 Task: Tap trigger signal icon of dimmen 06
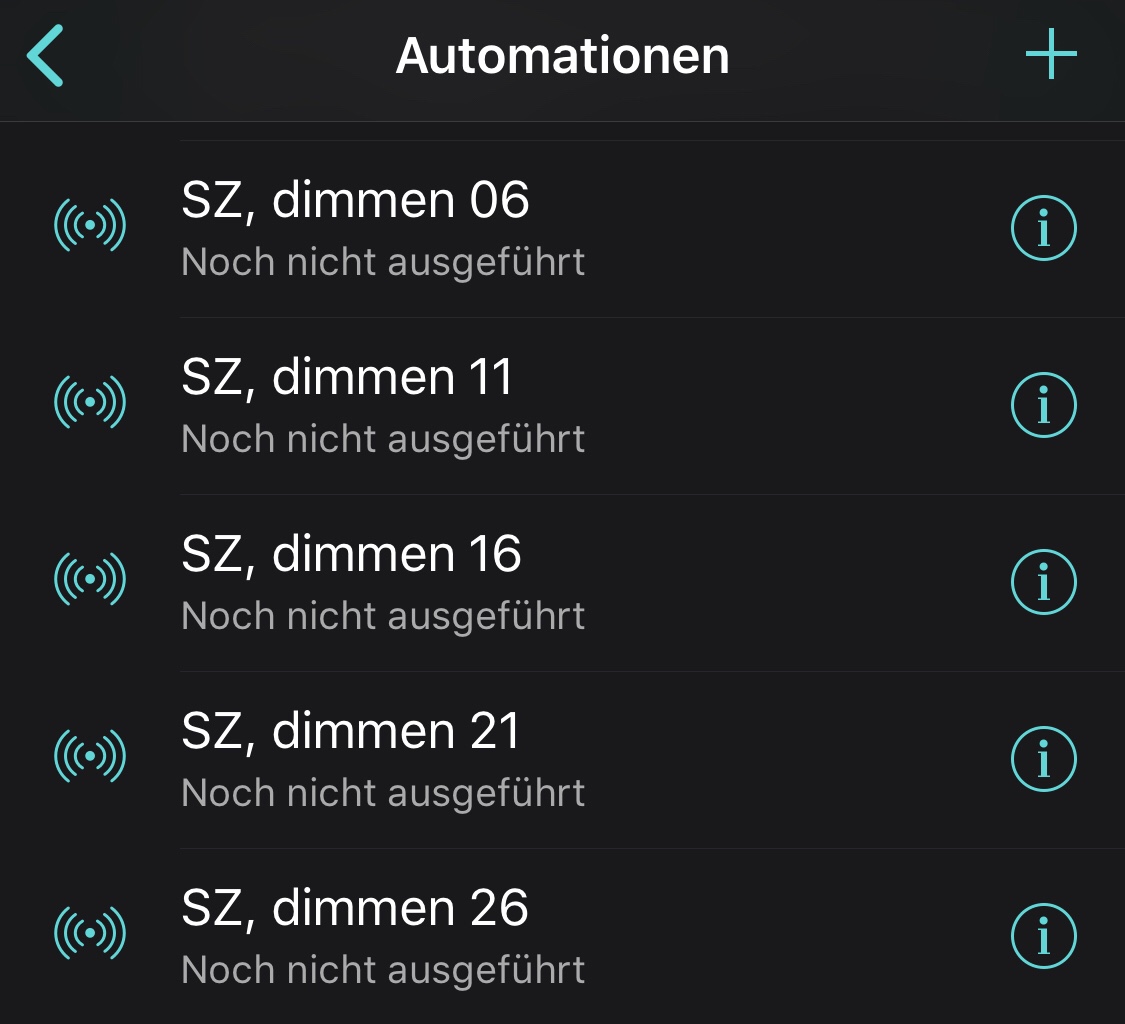click(90, 226)
